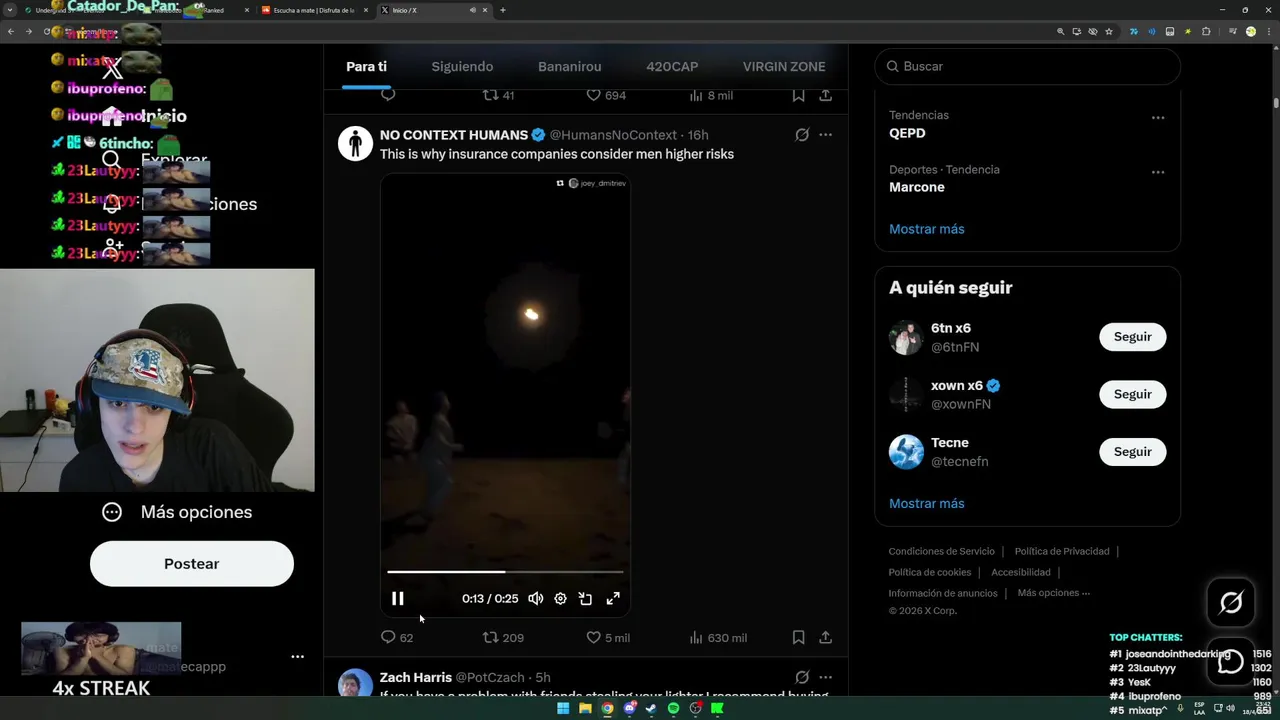Image resolution: width=1280 pixels, height=720 pixels.
Task: Click the Postear button
Action: (192, 564)
